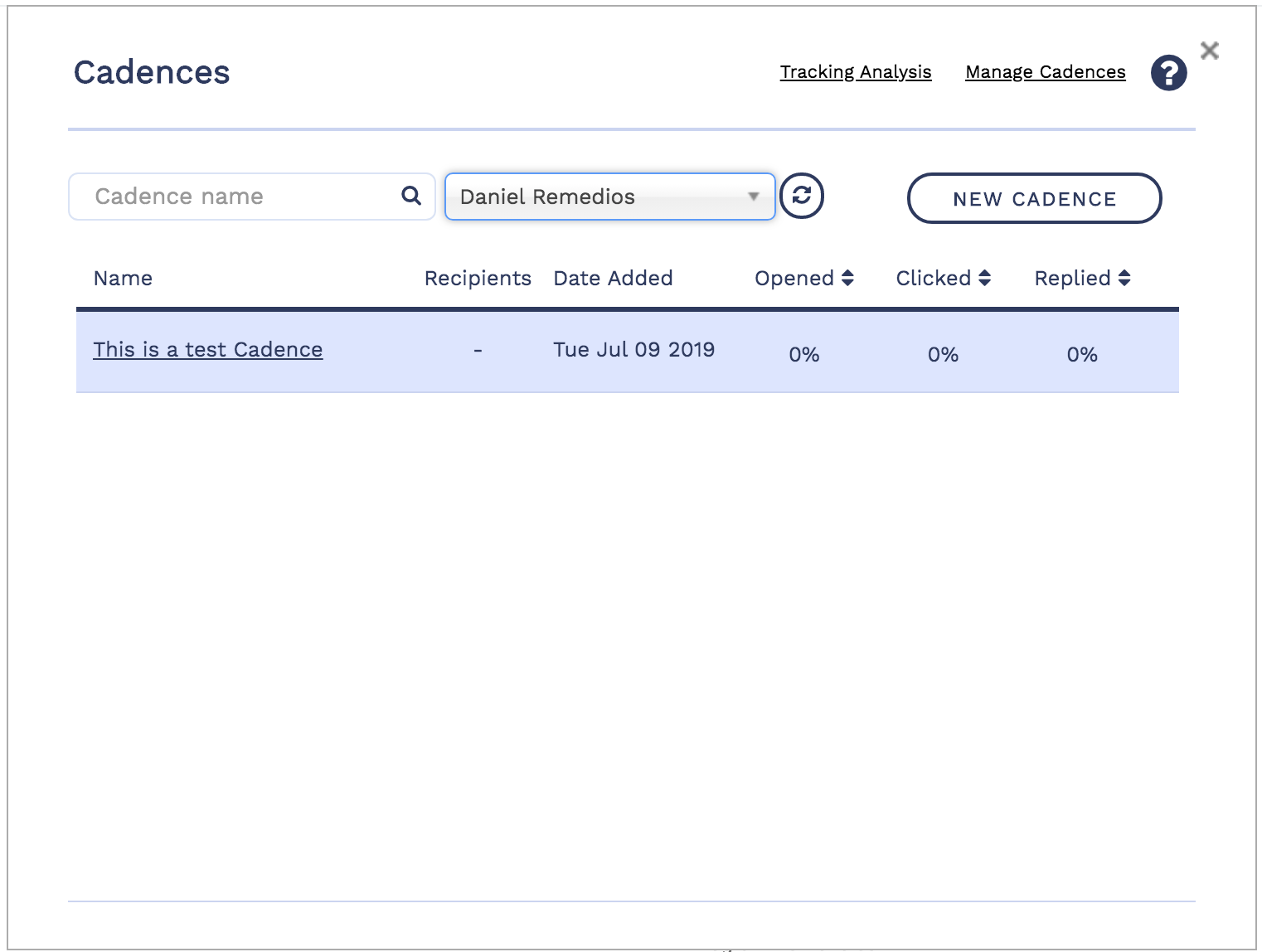This screenshot has width=1262, height=952.
Task: Sort by Replied using its arrows
Action: pos(1124,278)
